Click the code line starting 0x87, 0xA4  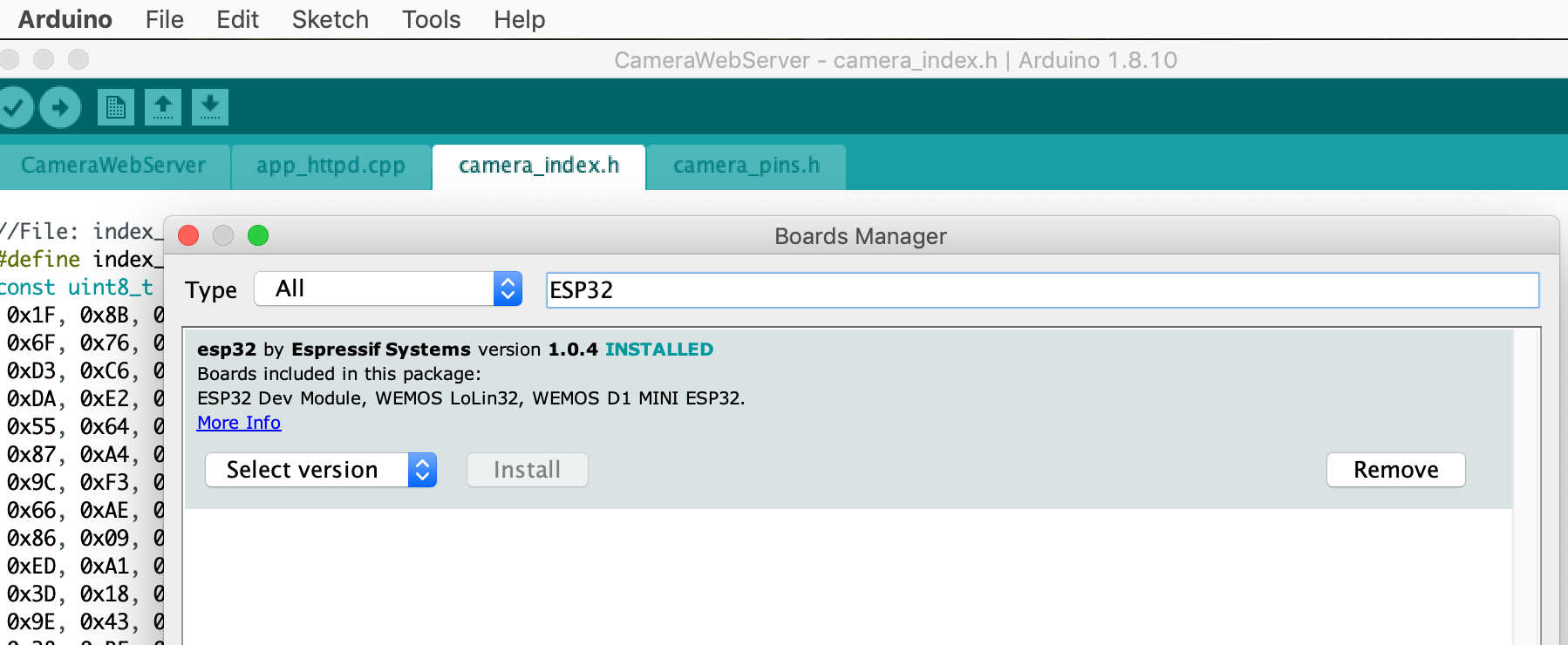coord(85,454)
